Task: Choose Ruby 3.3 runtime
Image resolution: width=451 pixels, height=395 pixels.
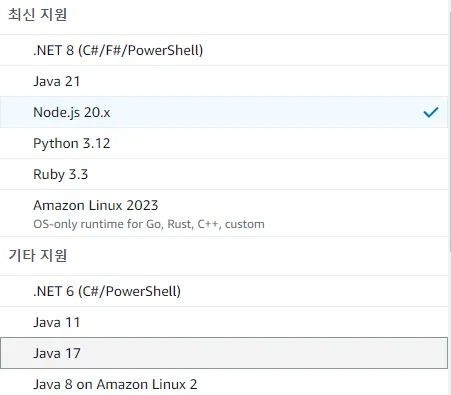Action: (x=224, y=174)
